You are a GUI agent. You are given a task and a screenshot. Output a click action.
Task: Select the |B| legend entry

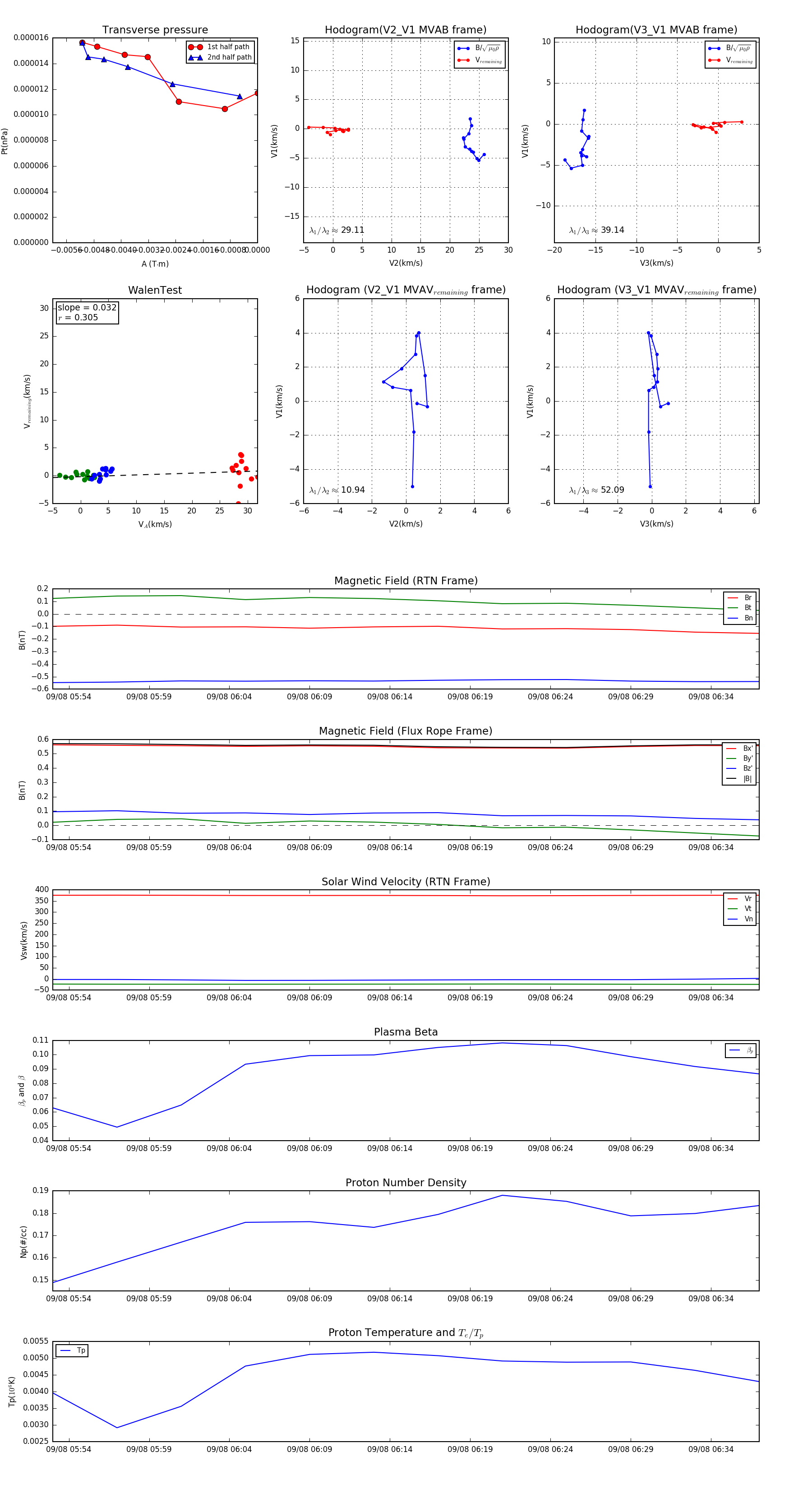[x=740, y=779]
